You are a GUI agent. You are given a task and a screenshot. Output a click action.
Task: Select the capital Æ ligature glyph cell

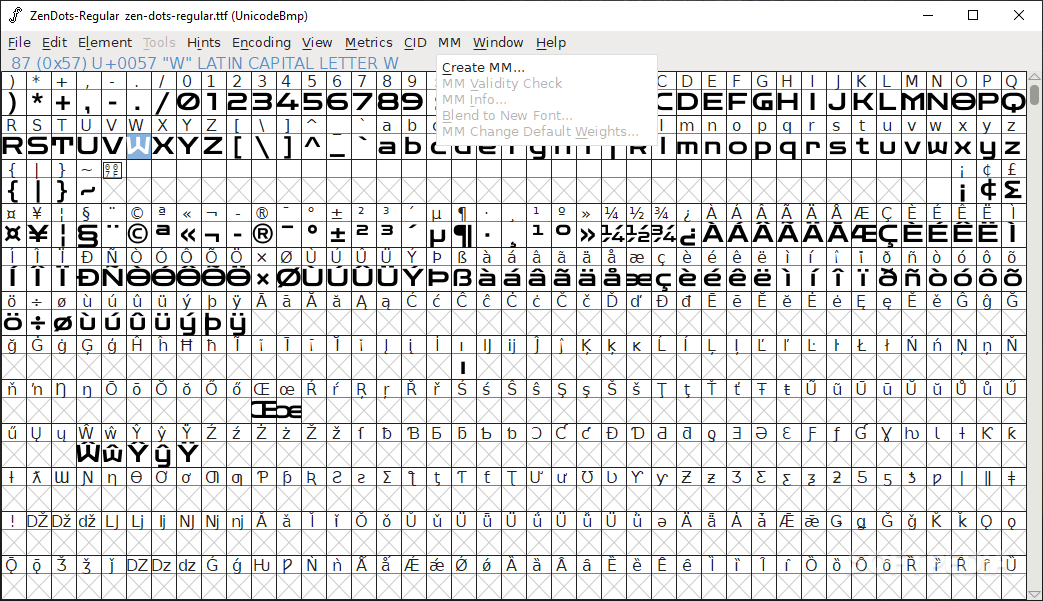tap(862, 234)
